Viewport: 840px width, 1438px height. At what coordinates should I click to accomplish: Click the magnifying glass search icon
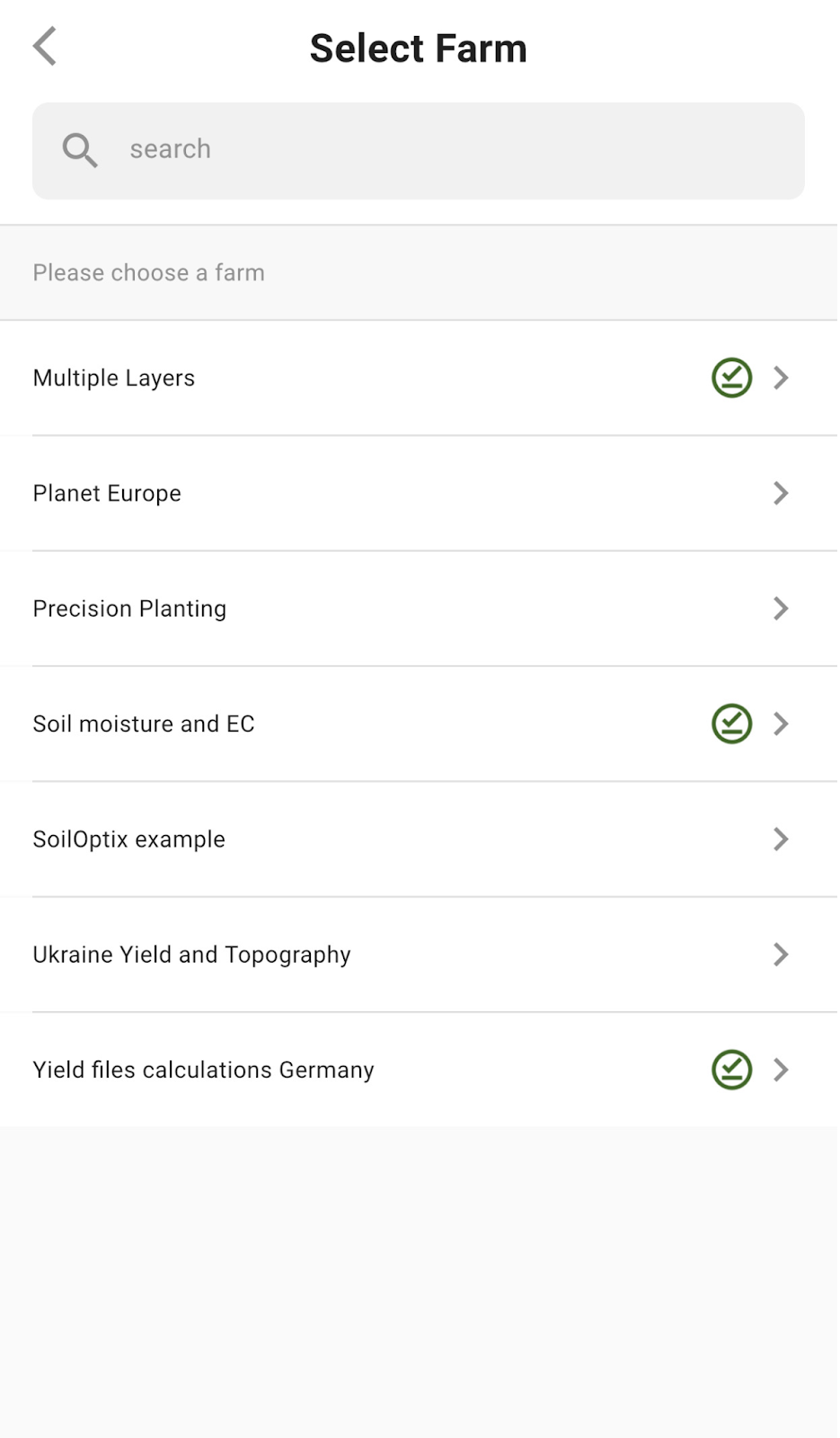point(80,150)
